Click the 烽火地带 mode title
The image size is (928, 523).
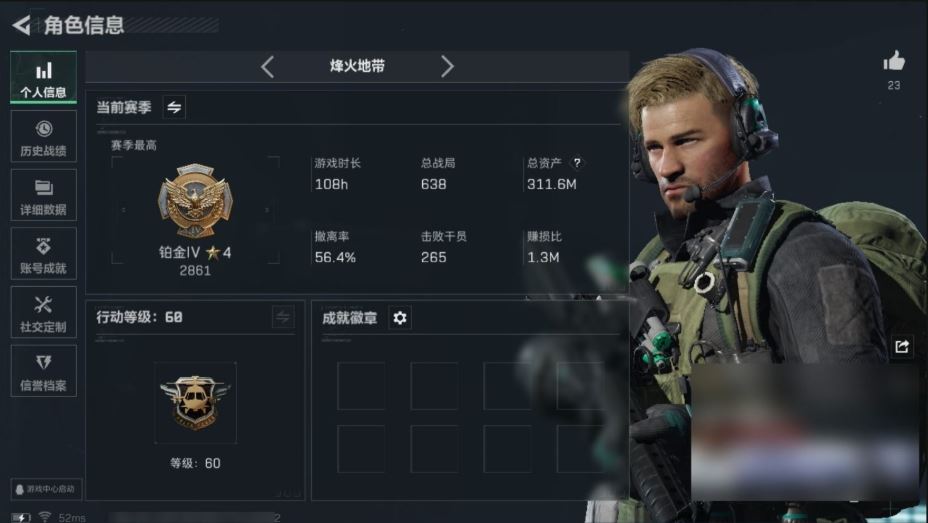point(357,66)
